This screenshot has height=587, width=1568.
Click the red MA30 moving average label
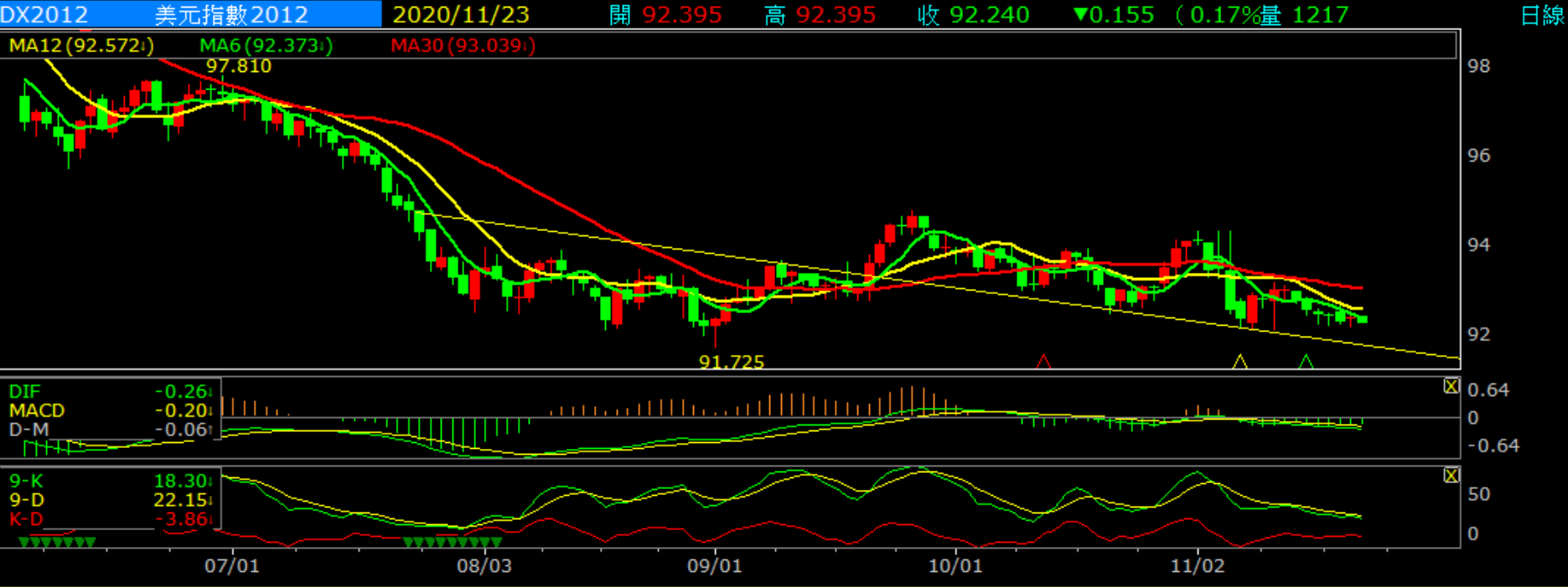pos(463,46)
